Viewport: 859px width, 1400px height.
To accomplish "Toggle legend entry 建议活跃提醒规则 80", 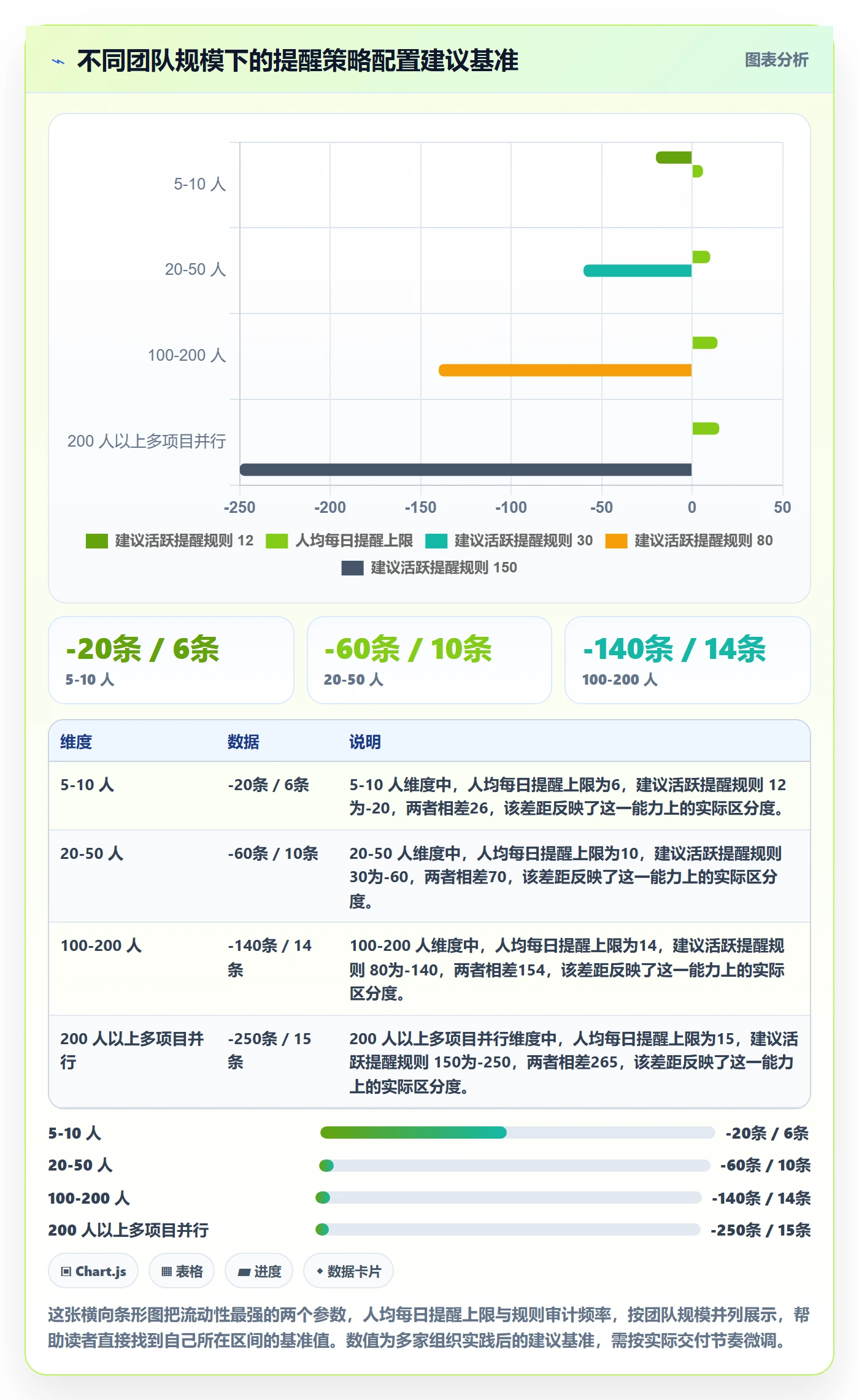I will (689, 540).
